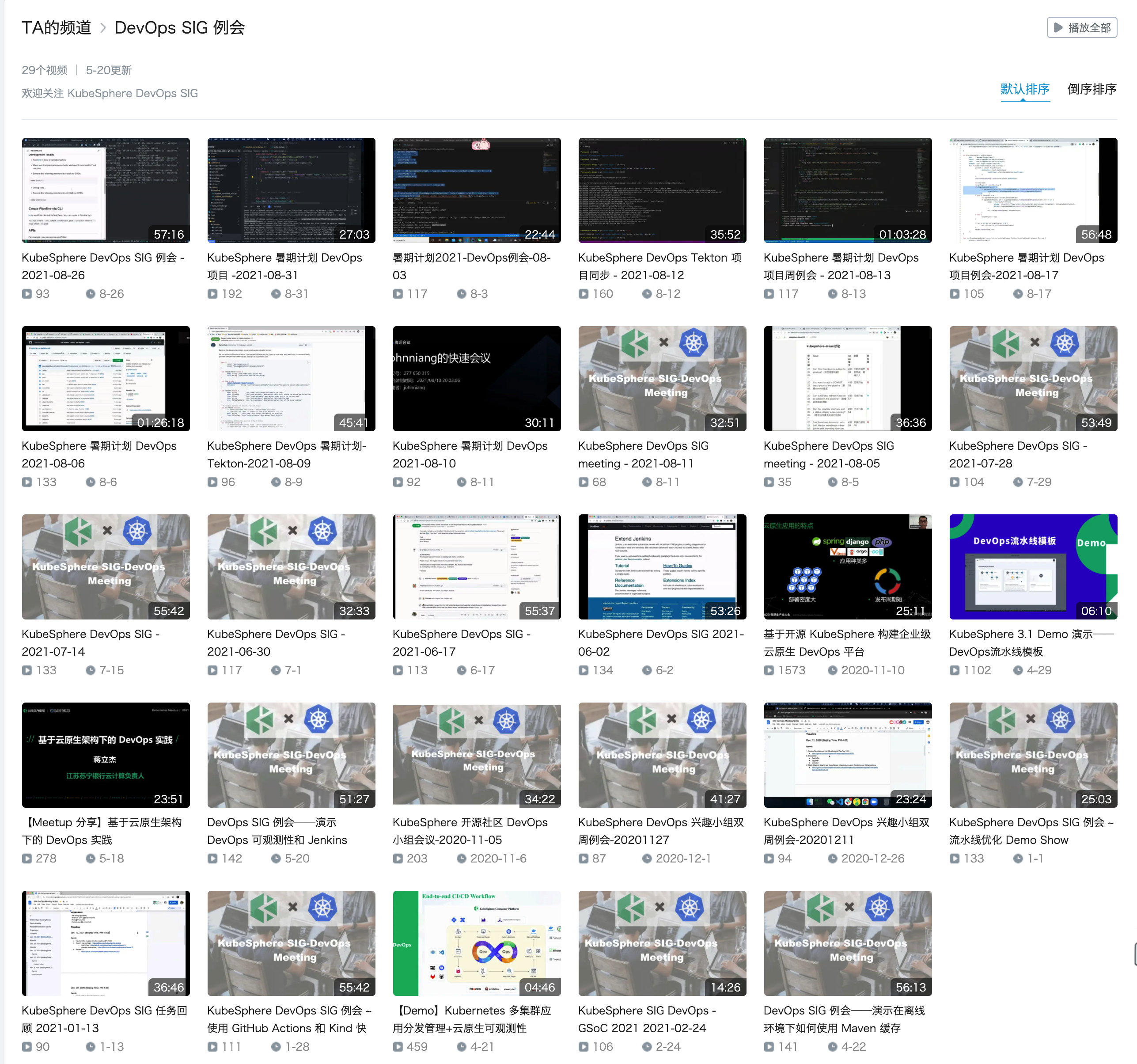Open title KubeSphere 暑期计划 DevOps 2021-08-10
The width and height of the screenshot is (1137, 1064).
pyautogui.click(x=470, y=454)
